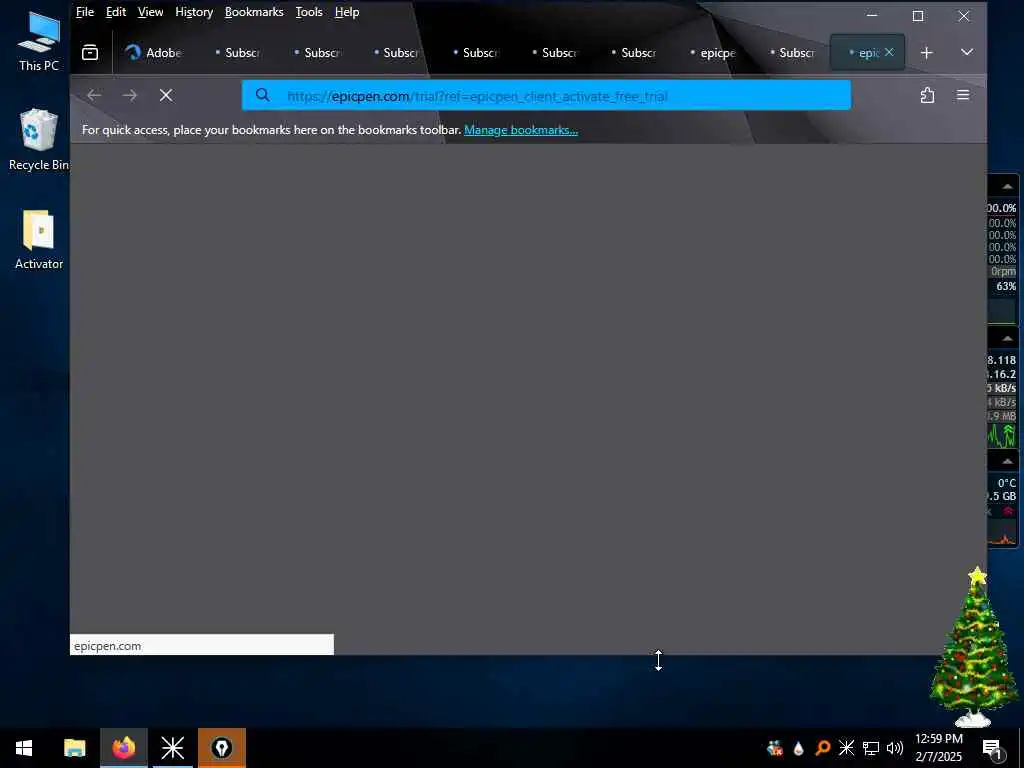
Task: Select This PC desktop icon
Action: pyautogui.click(x=39, y=40)
